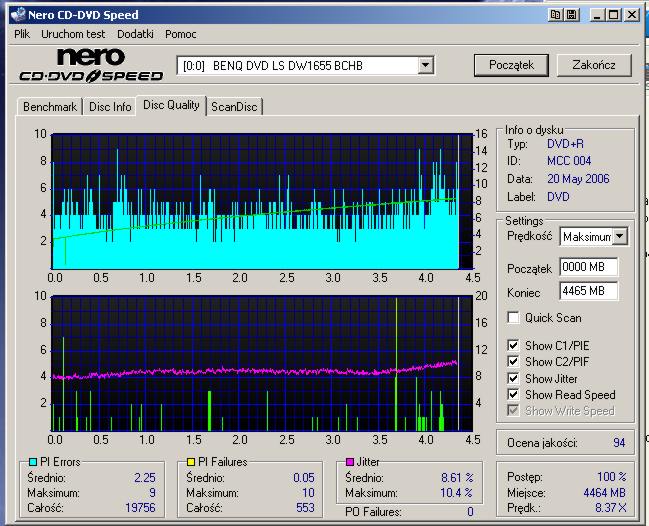This screenshot has height=526, width=649.
Task: Uncheck Show C1/PIE option
Action: coord(513,345)
